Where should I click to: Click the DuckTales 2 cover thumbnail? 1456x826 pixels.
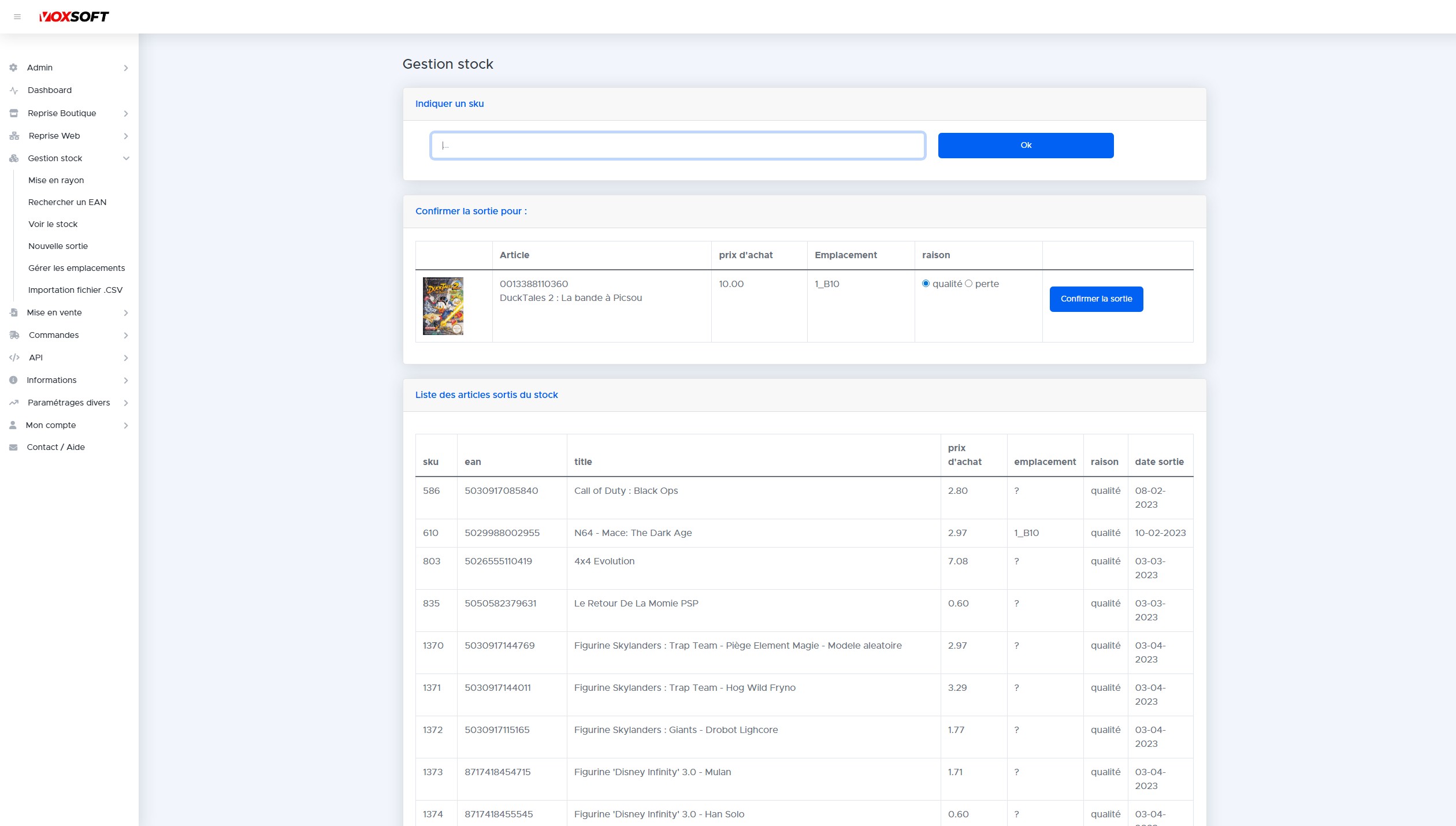click(443, 306)
